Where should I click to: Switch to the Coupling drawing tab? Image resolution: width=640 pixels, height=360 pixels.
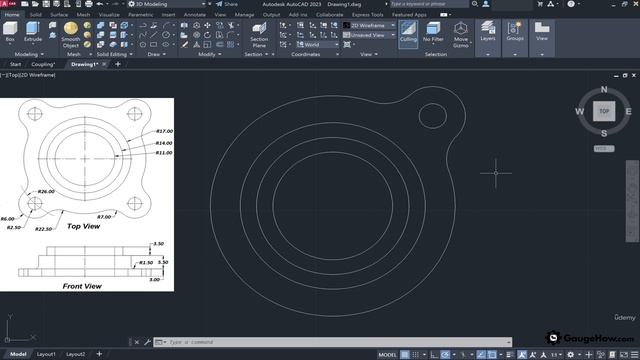[x=43, y=64]
